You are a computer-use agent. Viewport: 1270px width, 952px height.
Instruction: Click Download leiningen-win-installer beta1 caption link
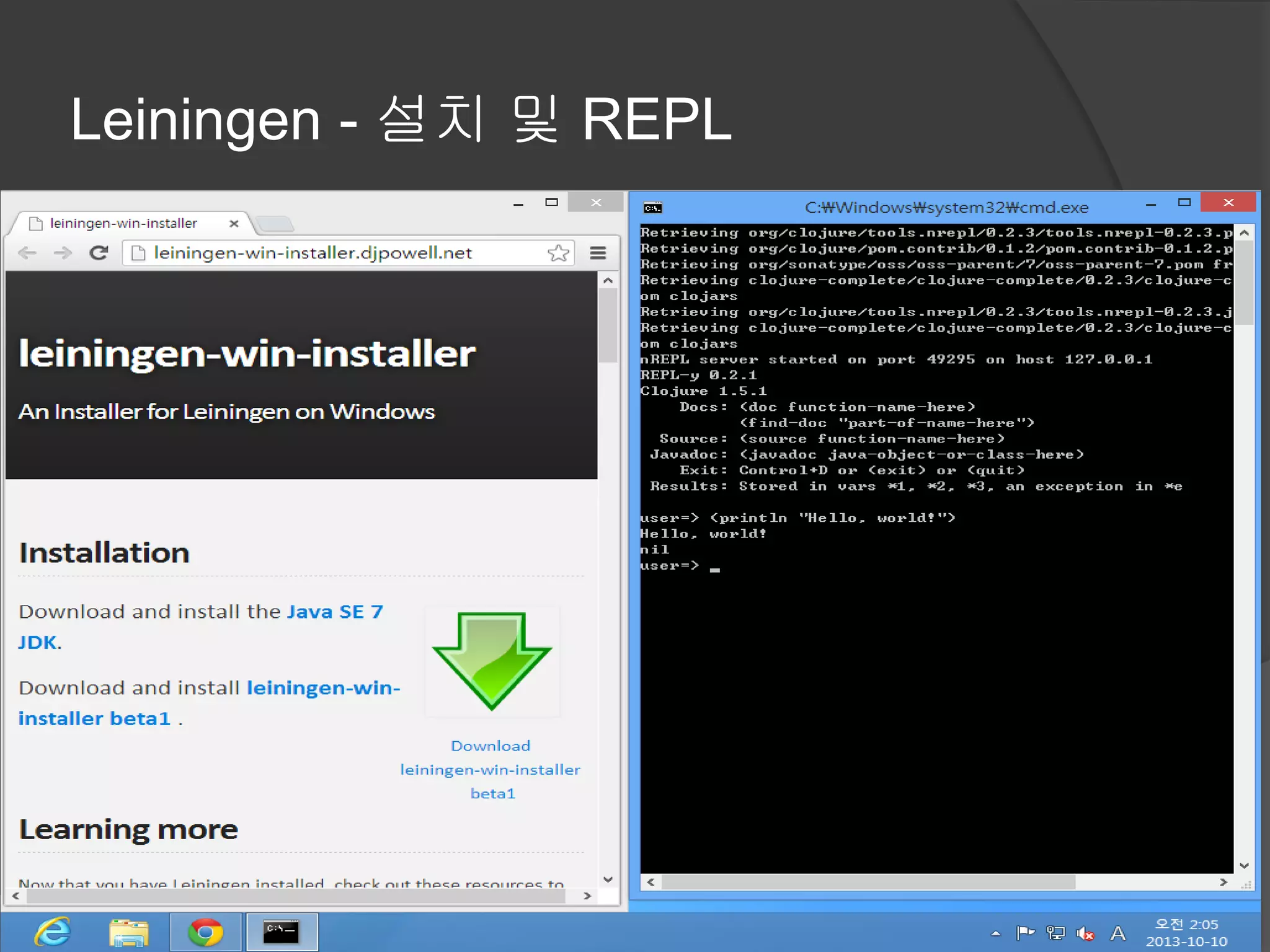(491, 769)
